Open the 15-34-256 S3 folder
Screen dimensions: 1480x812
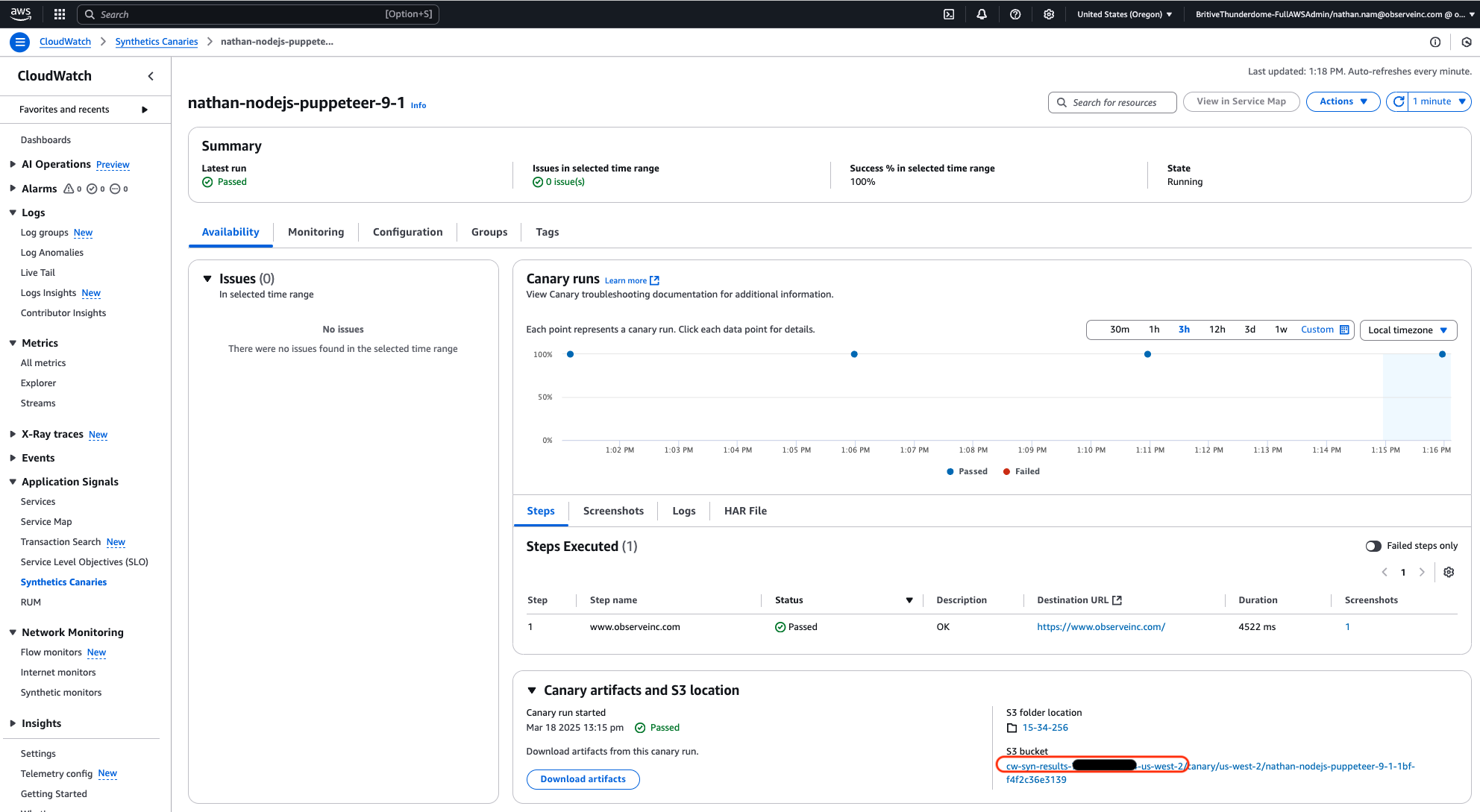click(x=1045, y=728)
